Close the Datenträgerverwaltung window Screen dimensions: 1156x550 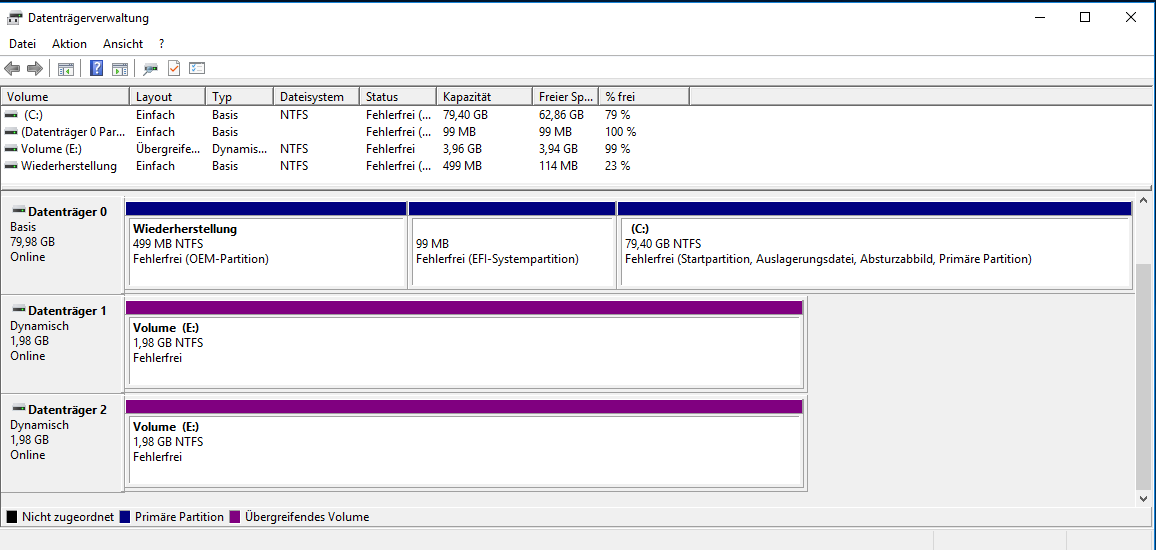[1131, 18]
